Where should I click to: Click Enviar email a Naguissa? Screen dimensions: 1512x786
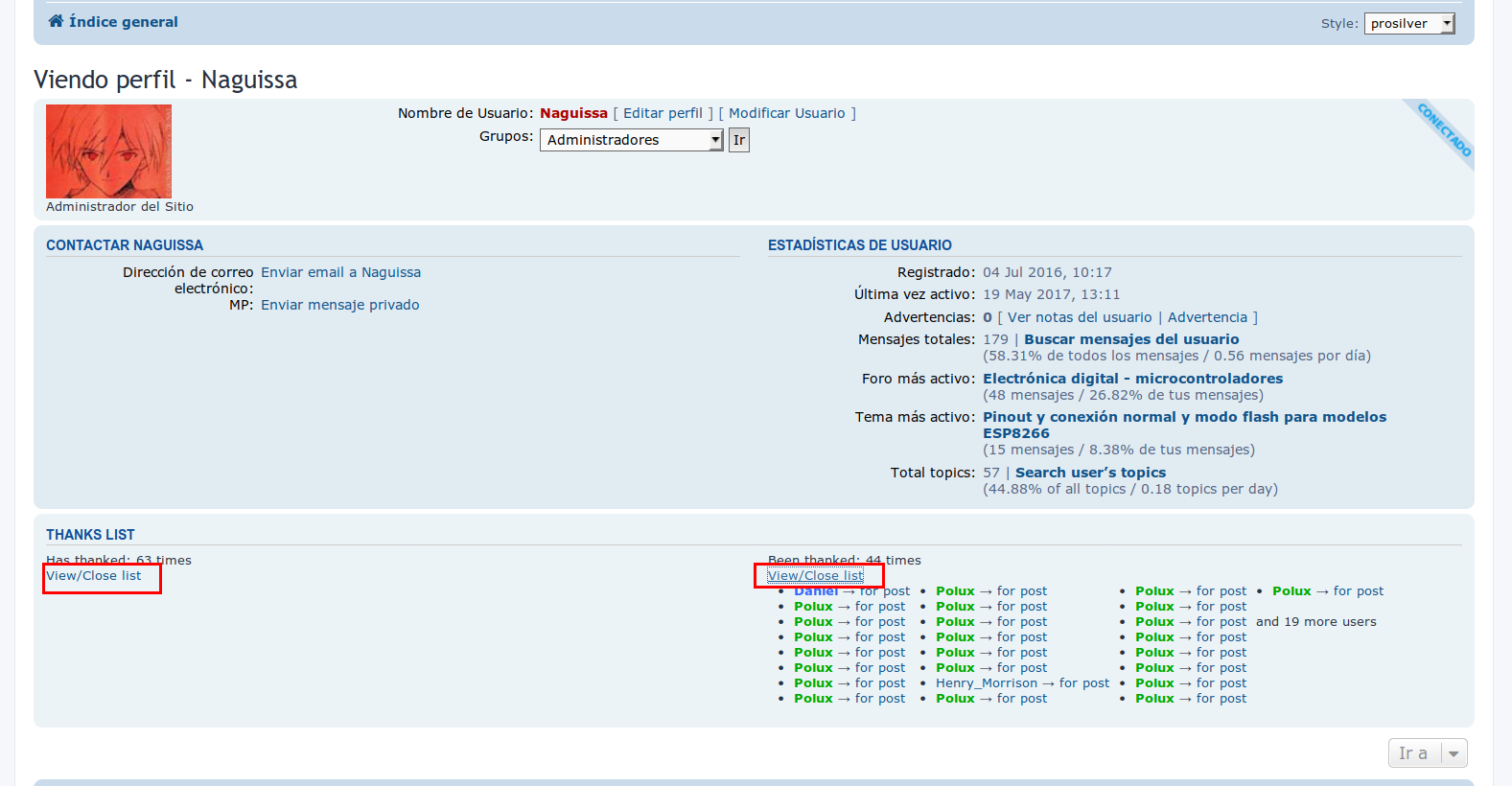(340, 272)
